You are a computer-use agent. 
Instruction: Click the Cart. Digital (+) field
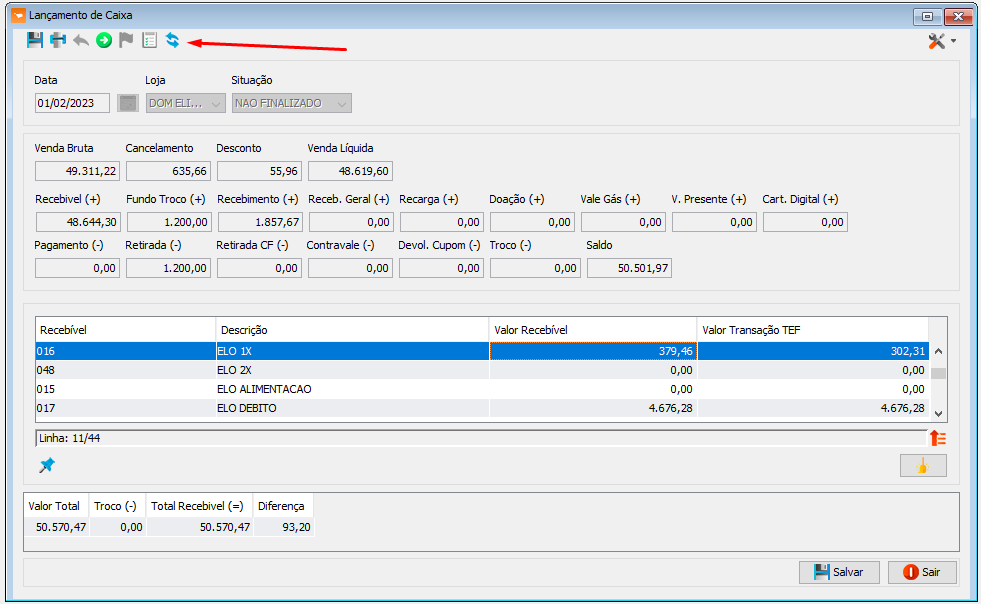pos(805,222)
